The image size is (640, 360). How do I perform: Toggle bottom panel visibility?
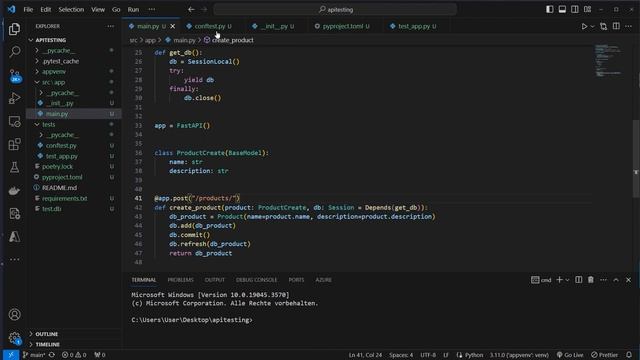562,9
